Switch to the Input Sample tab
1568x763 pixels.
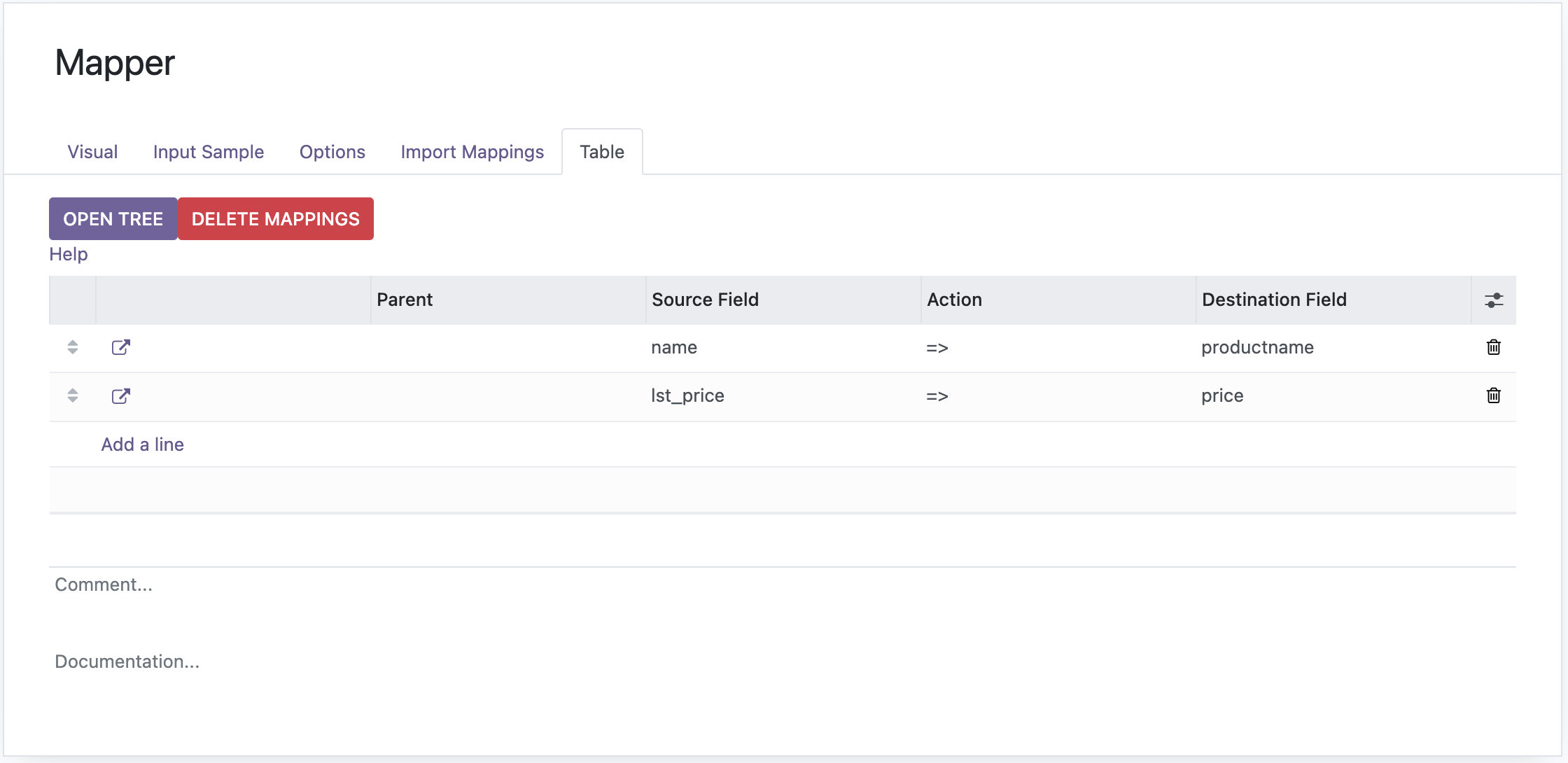[x=209, y=152]
